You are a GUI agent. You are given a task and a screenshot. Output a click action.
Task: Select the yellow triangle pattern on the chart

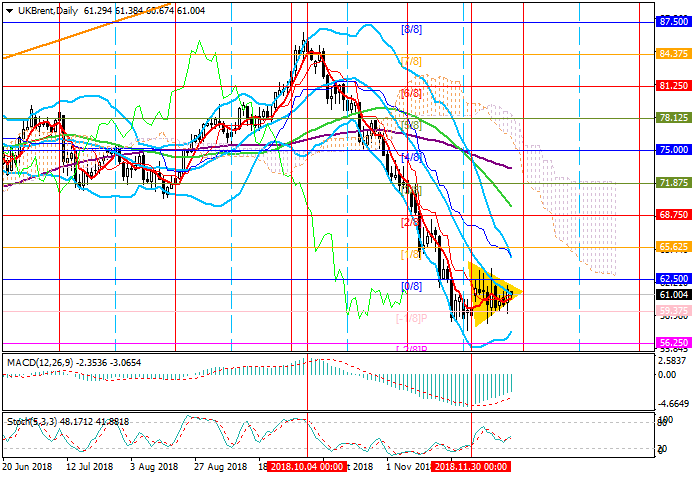489,293
